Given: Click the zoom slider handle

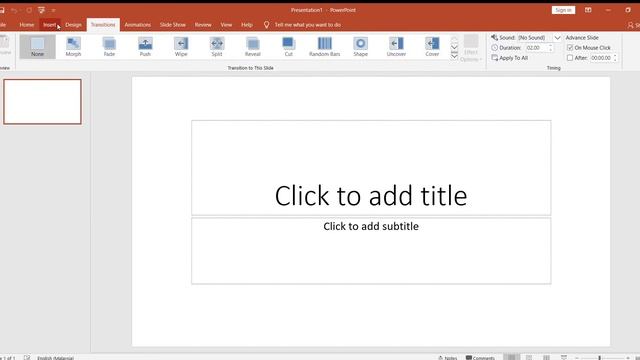Looking at the screenshot, I should click(x=600, y=358).
